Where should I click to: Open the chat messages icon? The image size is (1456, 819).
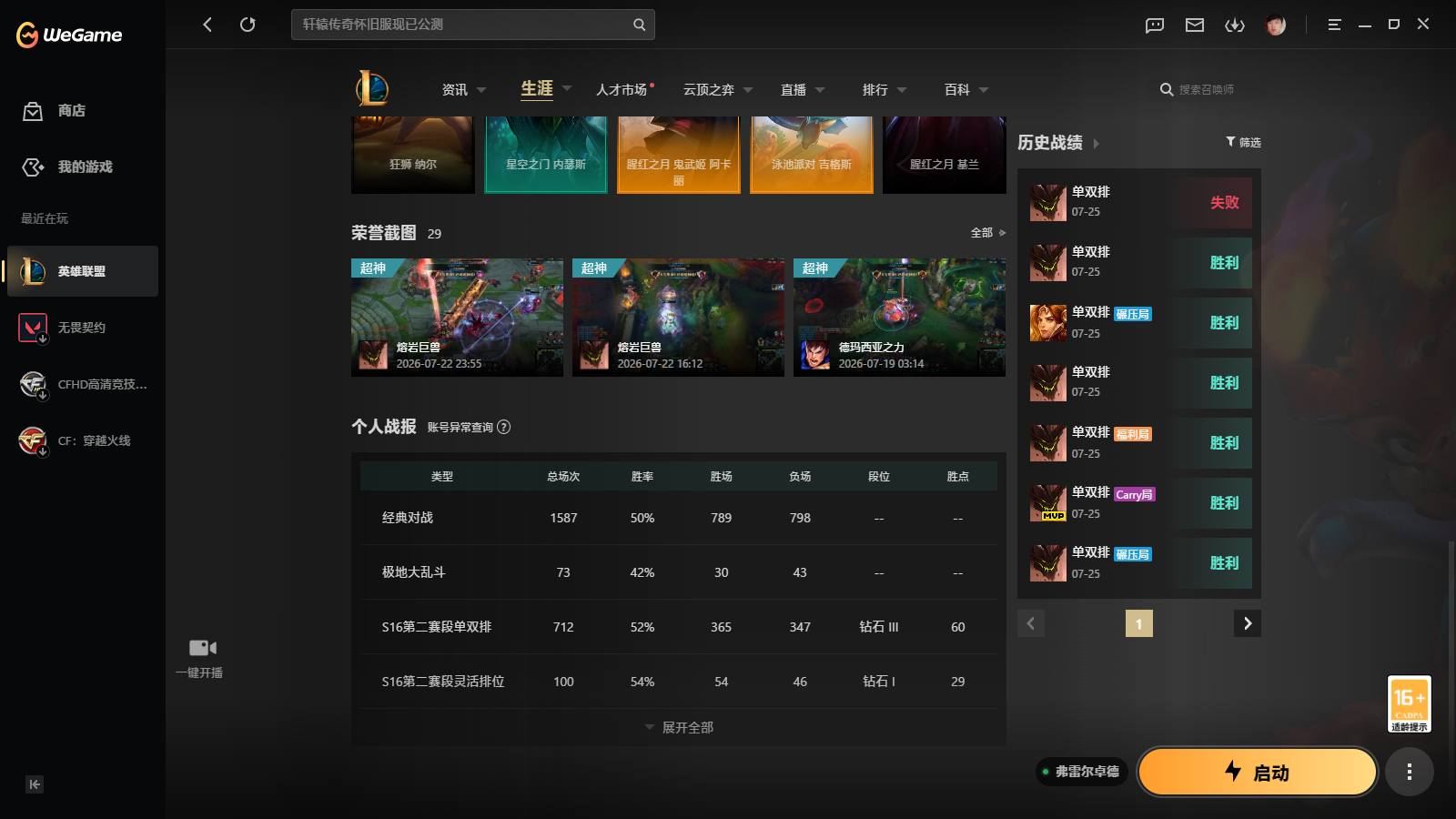[1155, 25]
